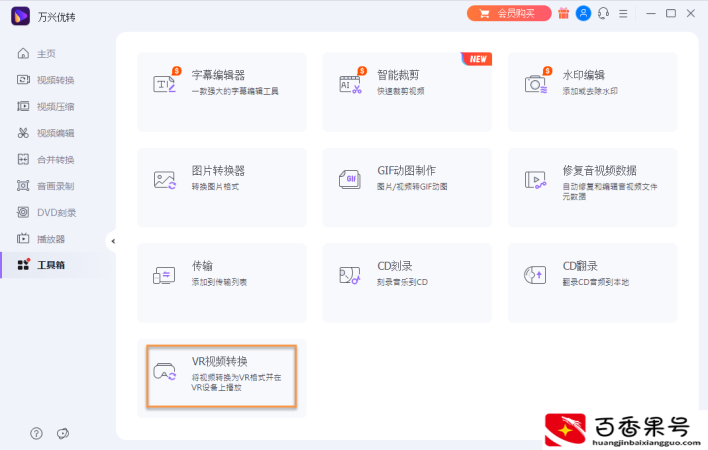Click the merge icon beside 合并转换
The image size is (708, 450).
pyautogui.click(x=23, y=159)
